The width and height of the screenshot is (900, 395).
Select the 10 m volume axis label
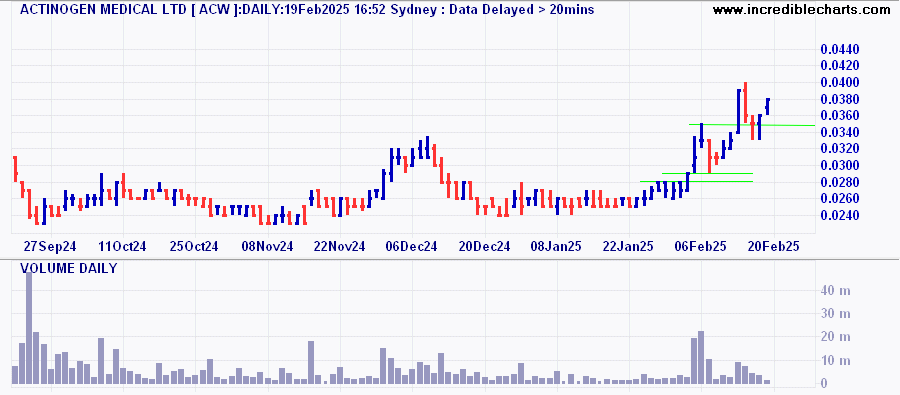(x=835, y=361)
